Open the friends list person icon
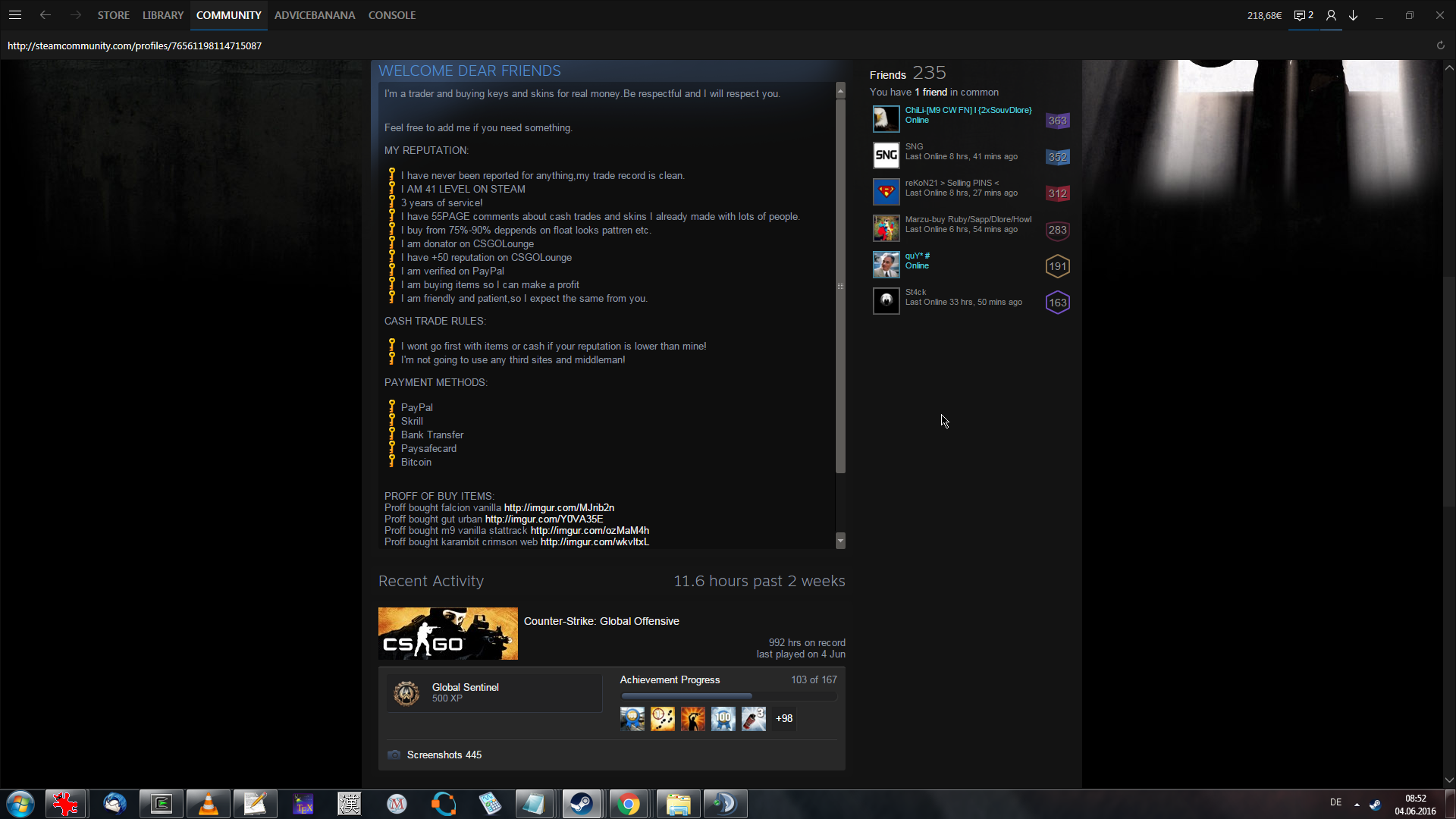The height and width of the screenshot is (819, 1456). [x=1331, y=15]
